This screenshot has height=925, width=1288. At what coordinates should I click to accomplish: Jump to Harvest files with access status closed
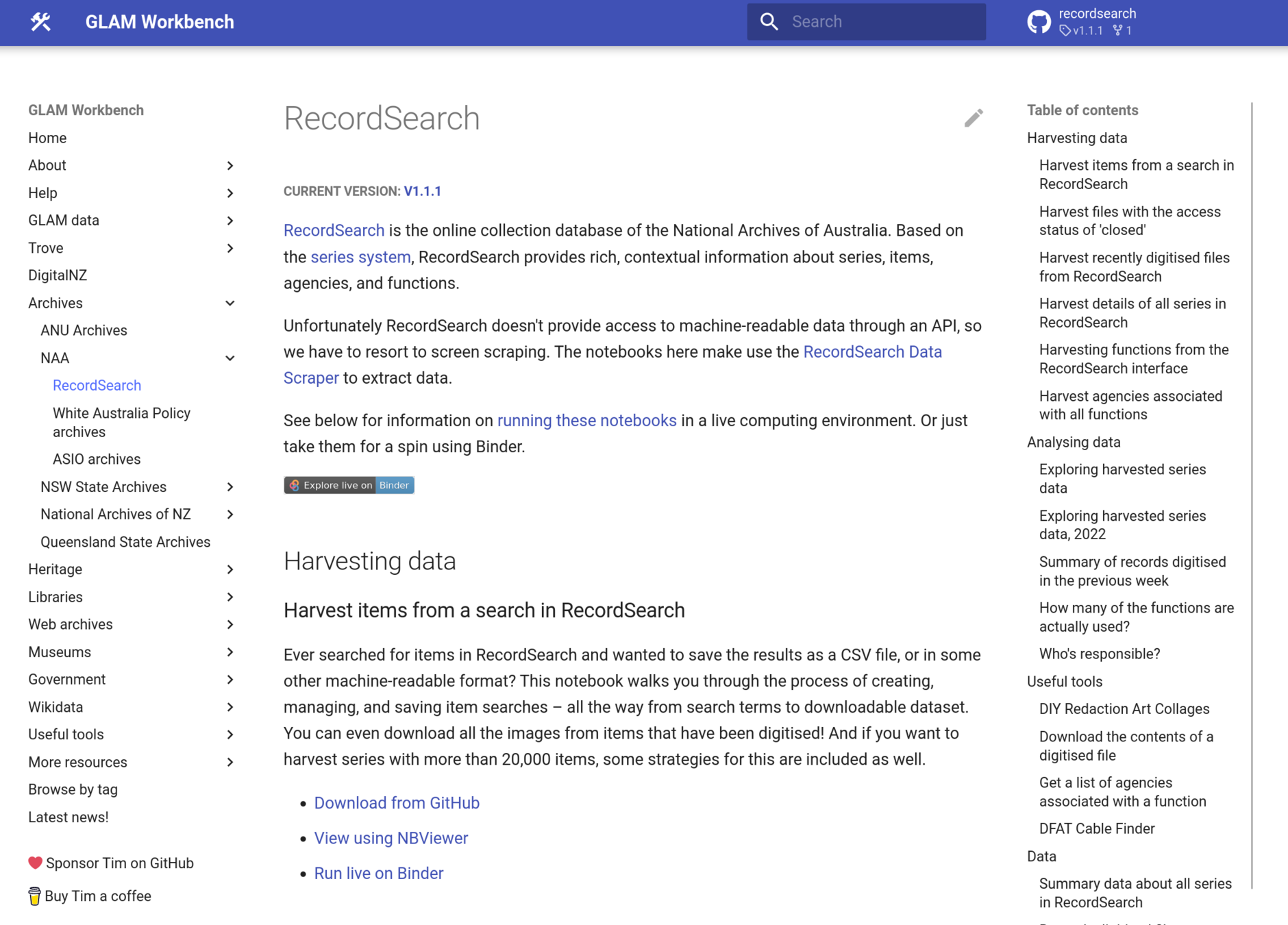pyautogui.click(x=1130, y=221)
